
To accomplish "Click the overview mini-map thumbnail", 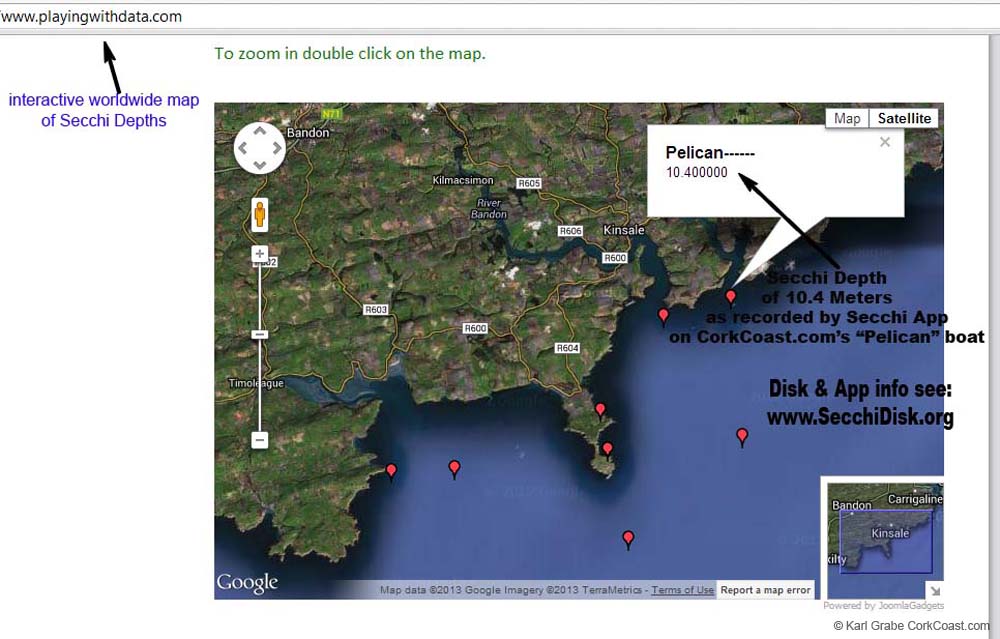I will click(880, 537).
